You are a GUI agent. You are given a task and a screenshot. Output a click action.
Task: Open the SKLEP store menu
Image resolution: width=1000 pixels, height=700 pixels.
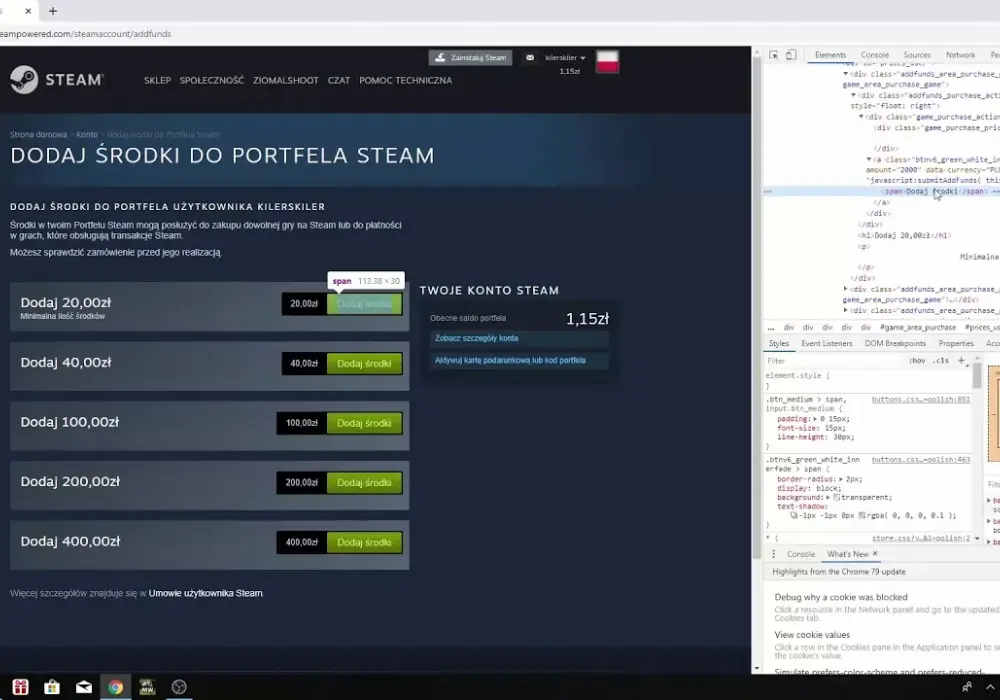pyautogui.click(x=158, y=80)
